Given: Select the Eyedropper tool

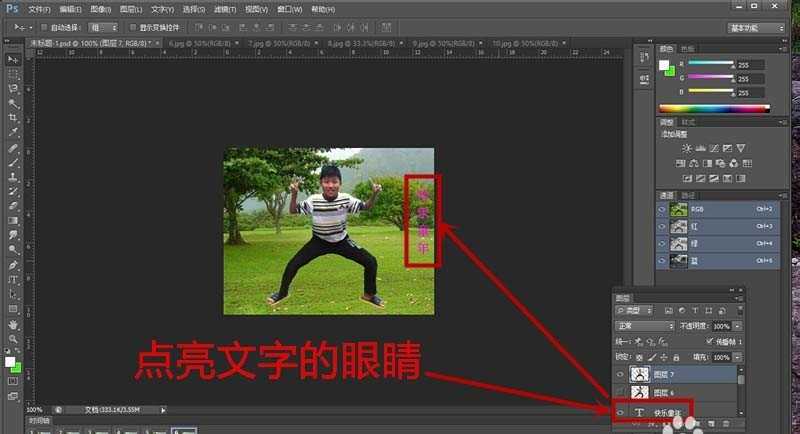Looking at the screenshot, I should [14, 131].
